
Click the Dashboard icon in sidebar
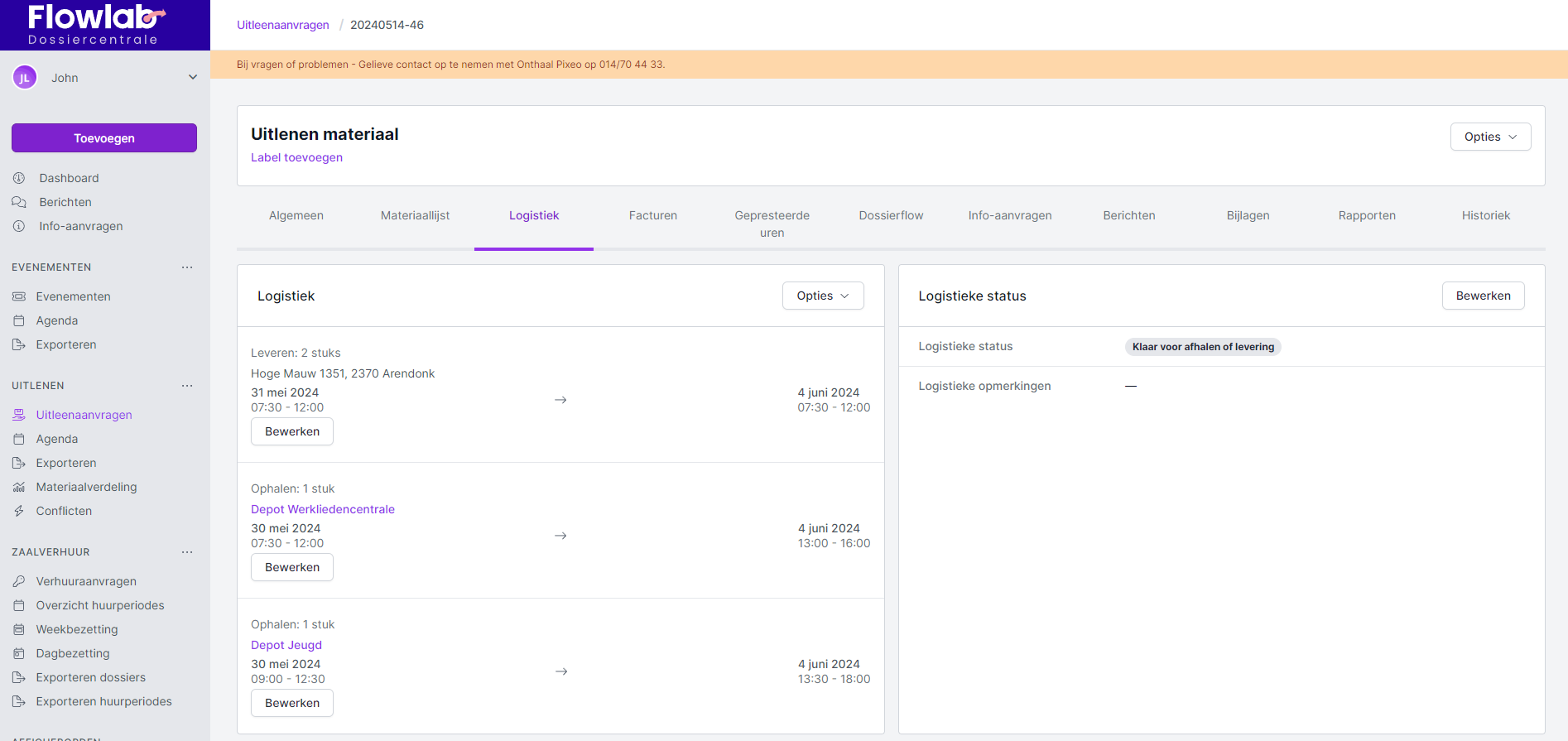[19, 178]
